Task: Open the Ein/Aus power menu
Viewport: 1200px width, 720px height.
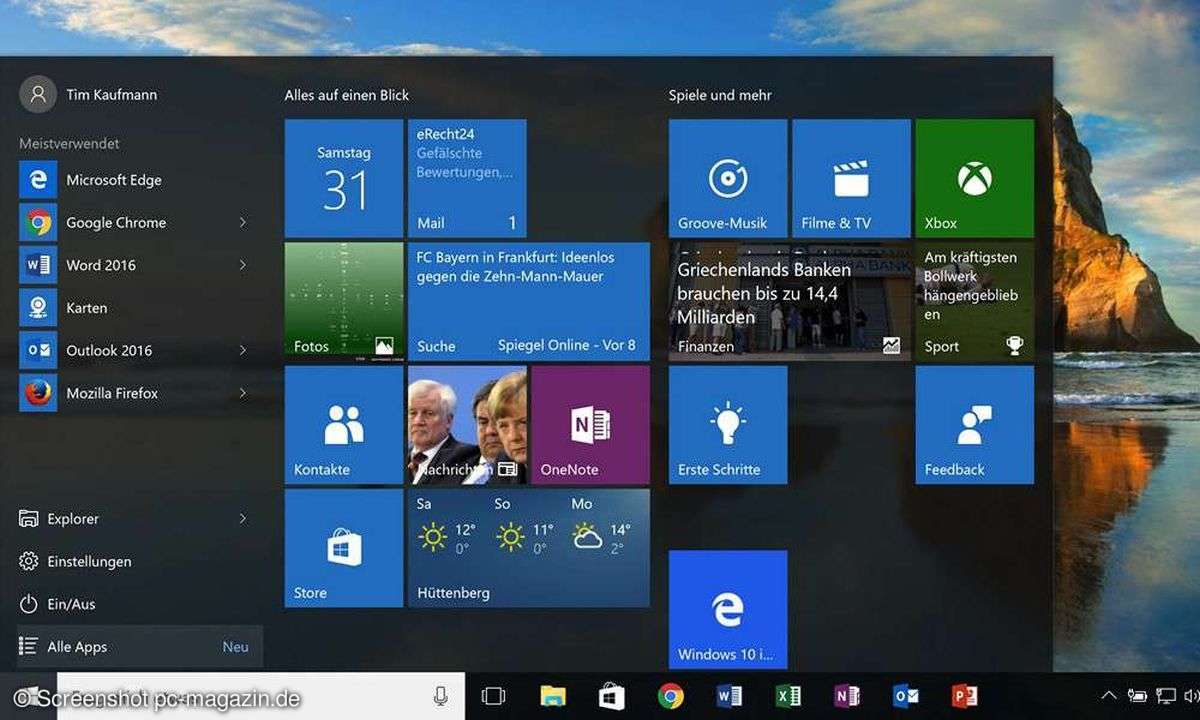Action: pyautogui.click(x=140, y=604)
